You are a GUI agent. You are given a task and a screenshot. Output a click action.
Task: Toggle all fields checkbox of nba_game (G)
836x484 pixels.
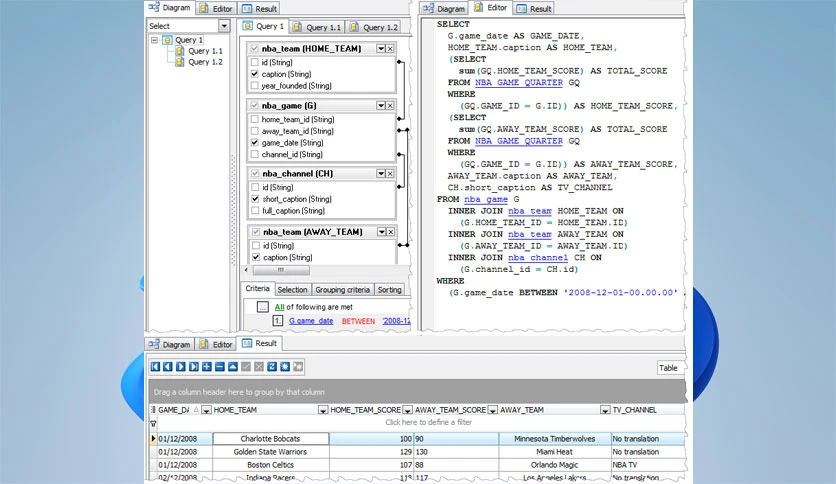point(255,106)
